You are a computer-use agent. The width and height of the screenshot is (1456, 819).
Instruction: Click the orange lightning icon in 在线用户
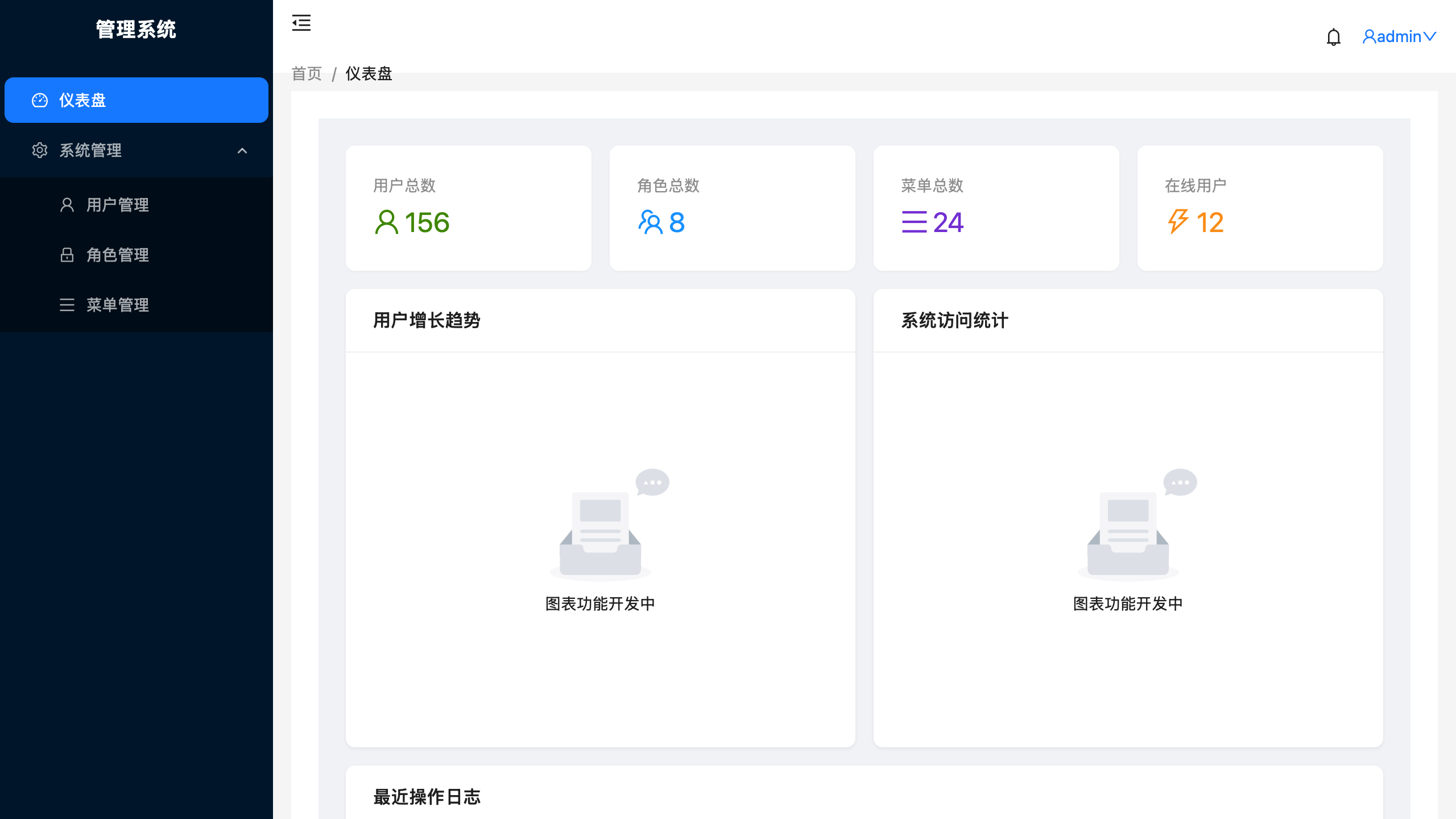click(x=1178, y=222)
